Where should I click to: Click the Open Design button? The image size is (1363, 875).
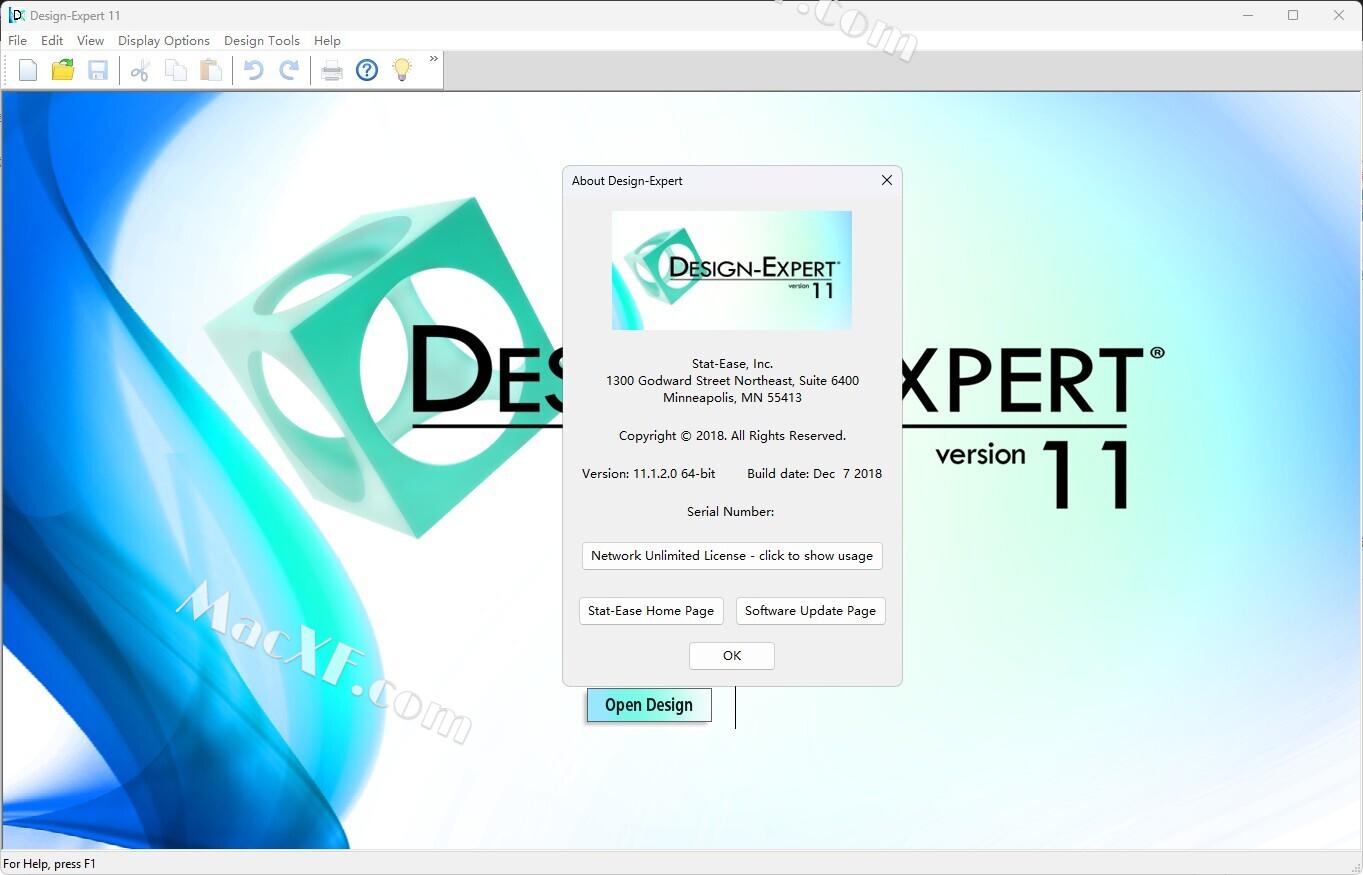(x=649, y=705)
